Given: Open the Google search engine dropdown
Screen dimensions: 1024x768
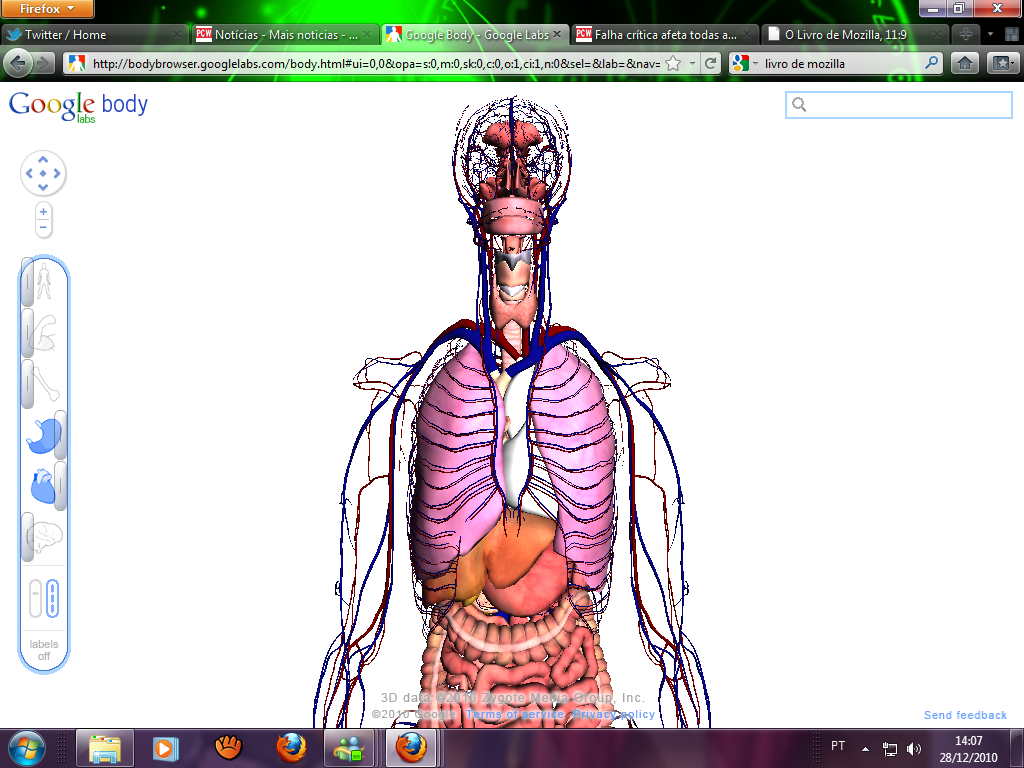Looking at the screenshot, I should point(744,63).
